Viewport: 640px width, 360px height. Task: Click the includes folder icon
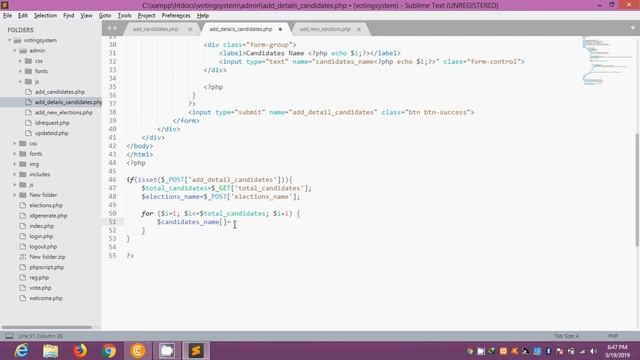point(23,174)
